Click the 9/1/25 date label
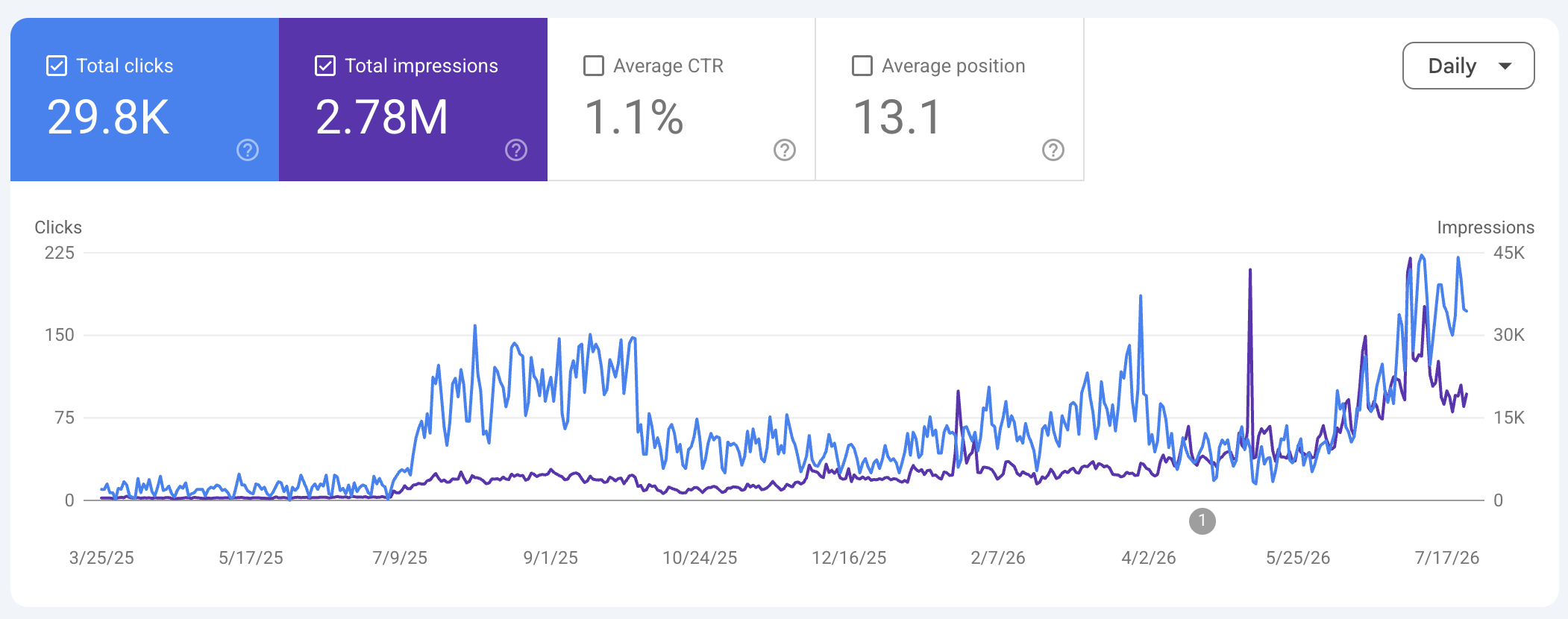This screenshot has width=1568, height=619. 551,558
